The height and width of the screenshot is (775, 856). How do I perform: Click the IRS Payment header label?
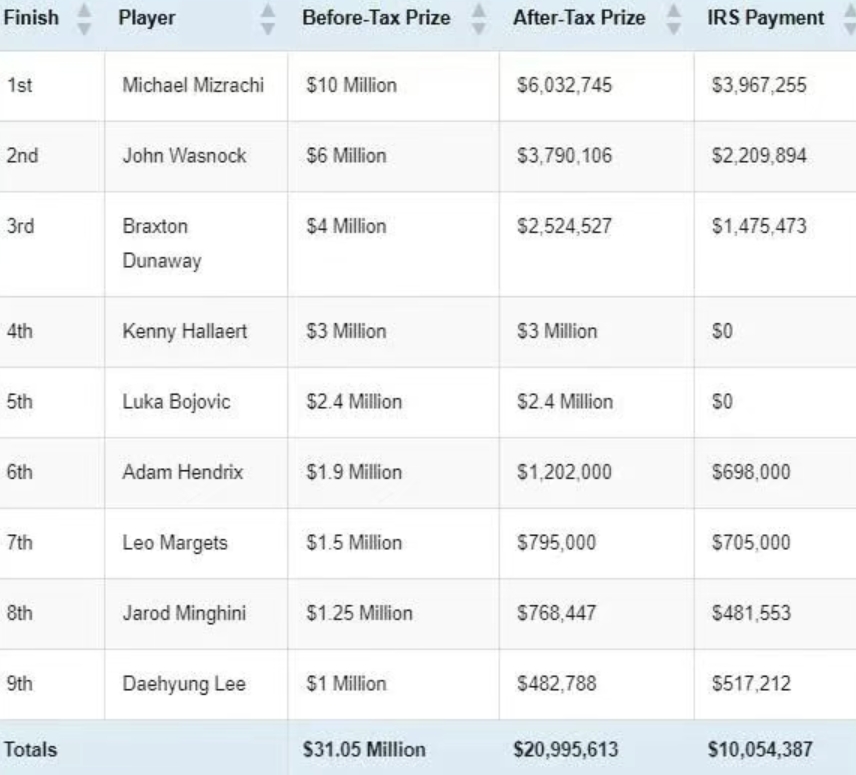766,18
